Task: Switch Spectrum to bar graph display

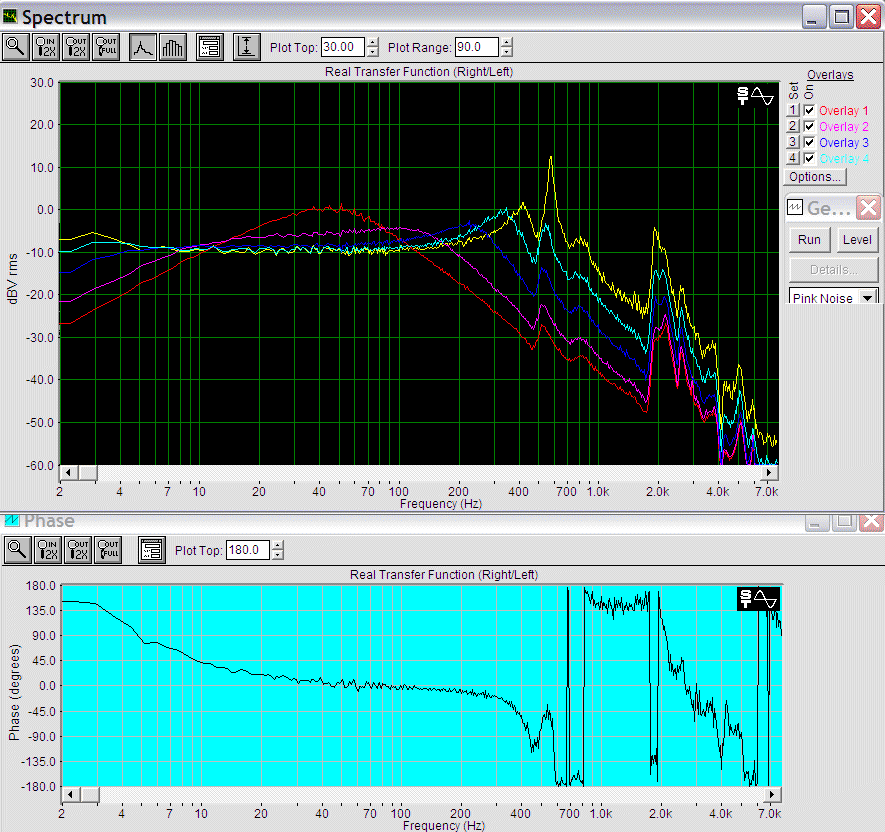Action: (173, 47)
